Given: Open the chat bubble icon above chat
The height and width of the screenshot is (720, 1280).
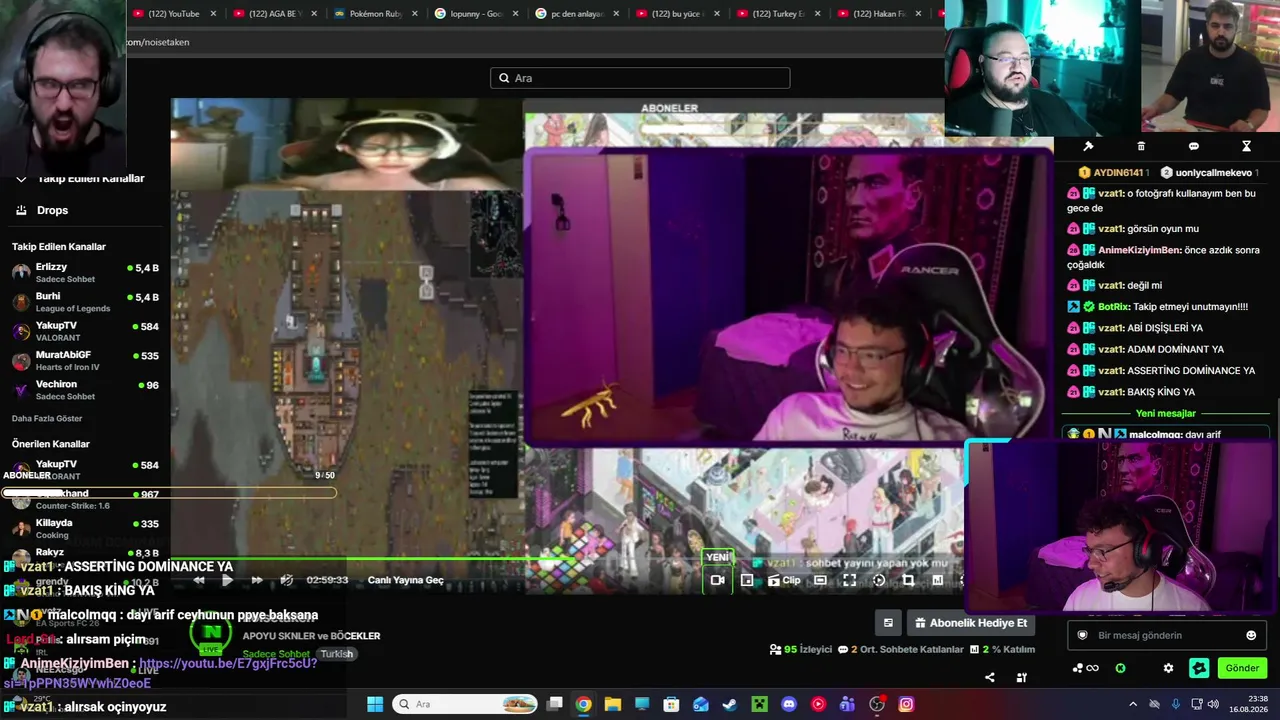Looking at the screenshot, I should point(1193,146).
